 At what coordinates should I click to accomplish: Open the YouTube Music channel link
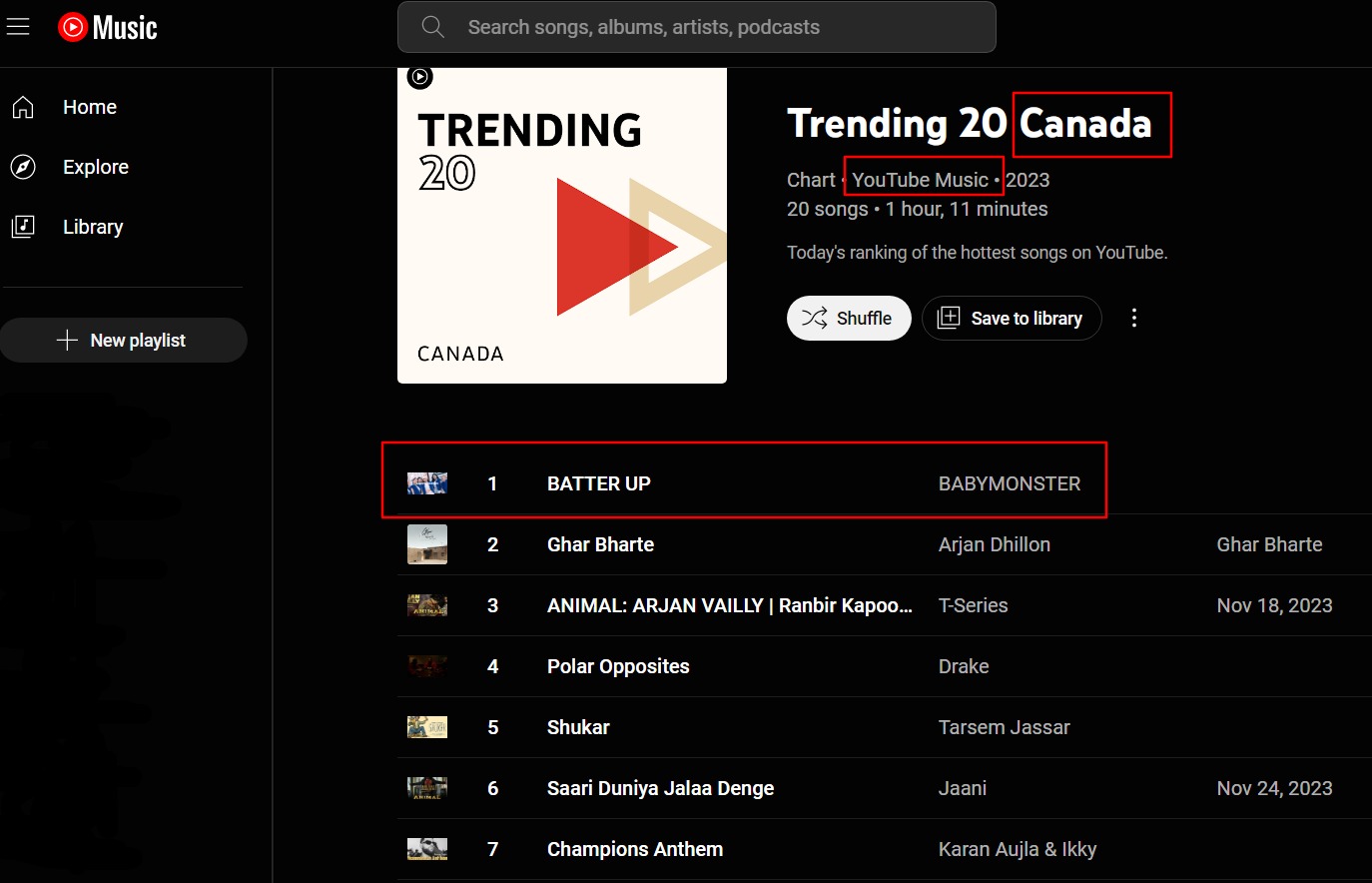tap(920, 180)
